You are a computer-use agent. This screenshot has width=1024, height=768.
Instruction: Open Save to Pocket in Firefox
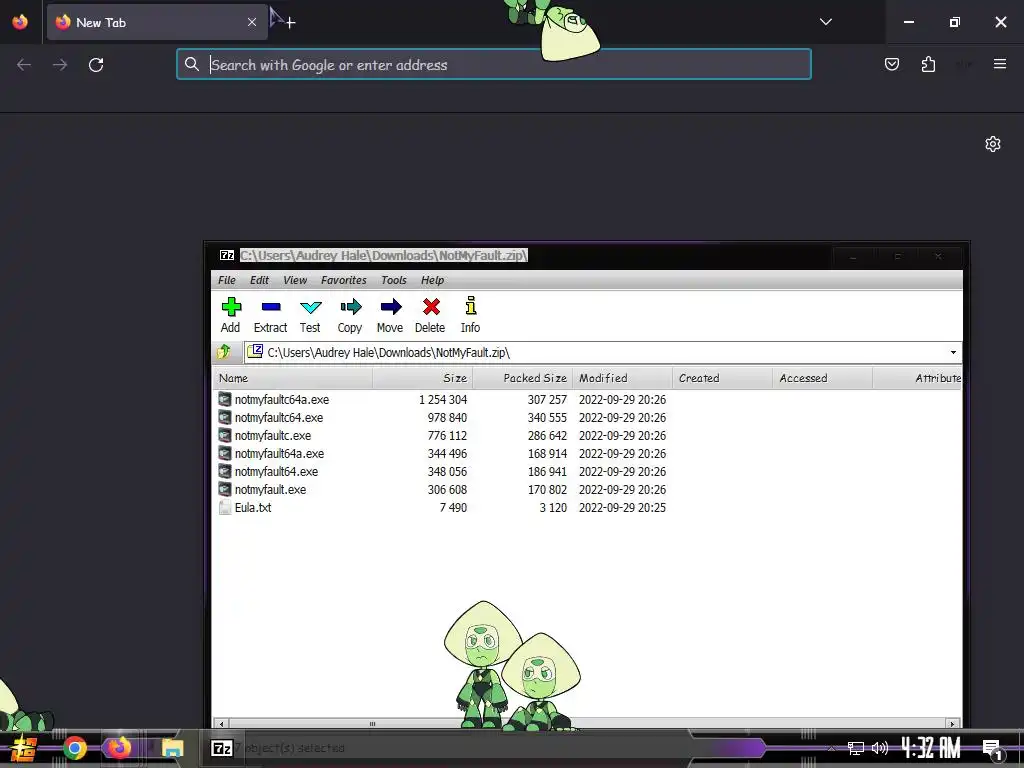[x=891, y=64]
